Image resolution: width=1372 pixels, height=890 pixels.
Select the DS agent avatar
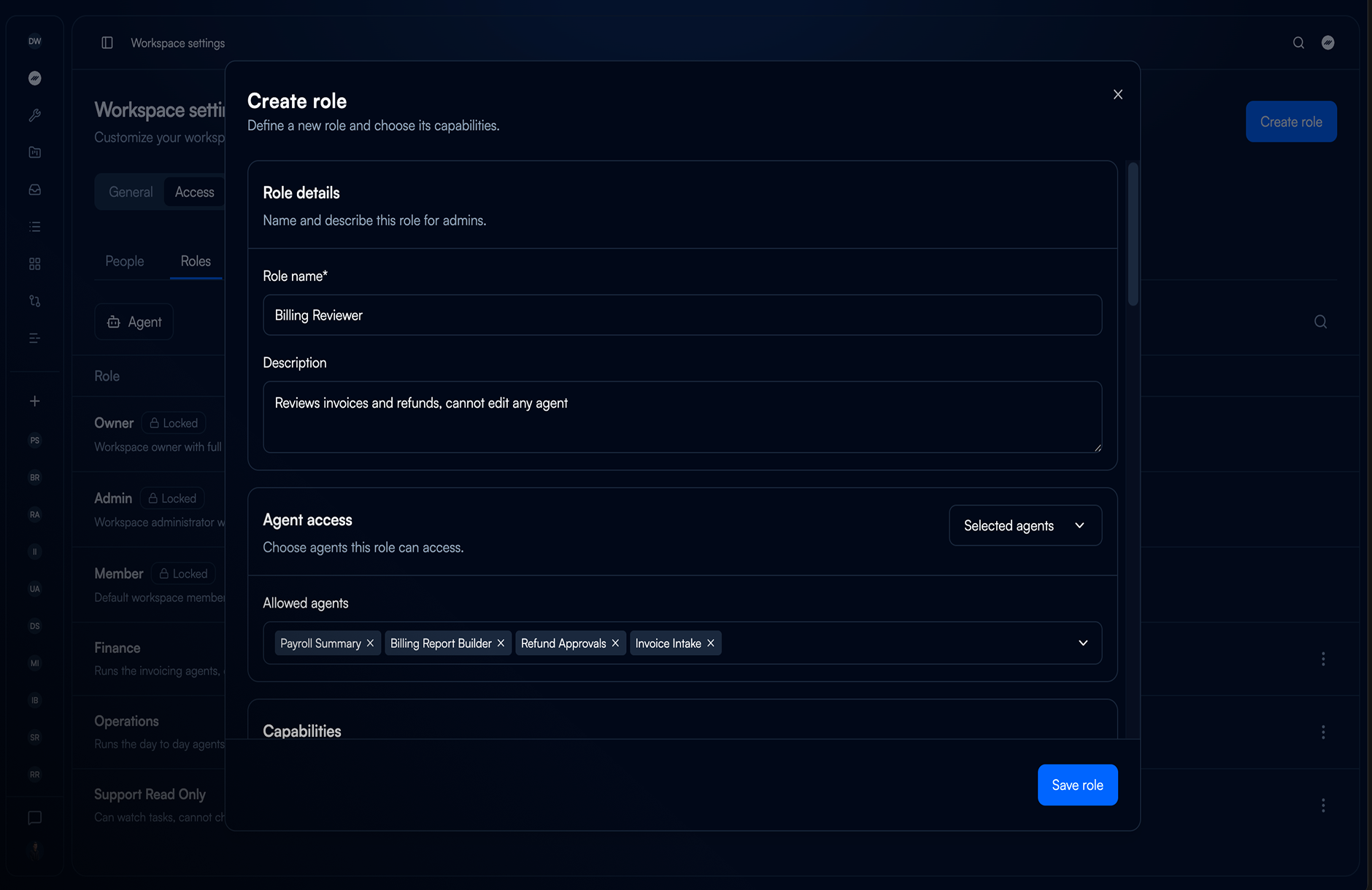pos(35,627)
